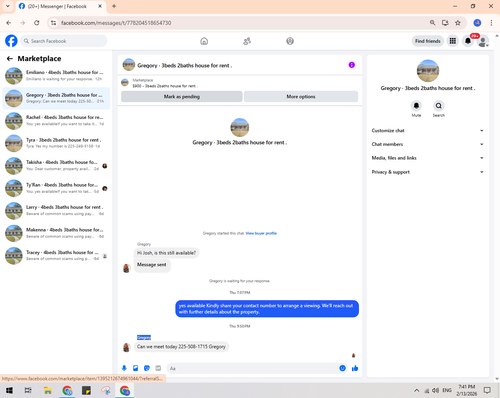500x398 pixels.
Task: Open the Groups icon in top navigation
Action: tap(290, 41)
